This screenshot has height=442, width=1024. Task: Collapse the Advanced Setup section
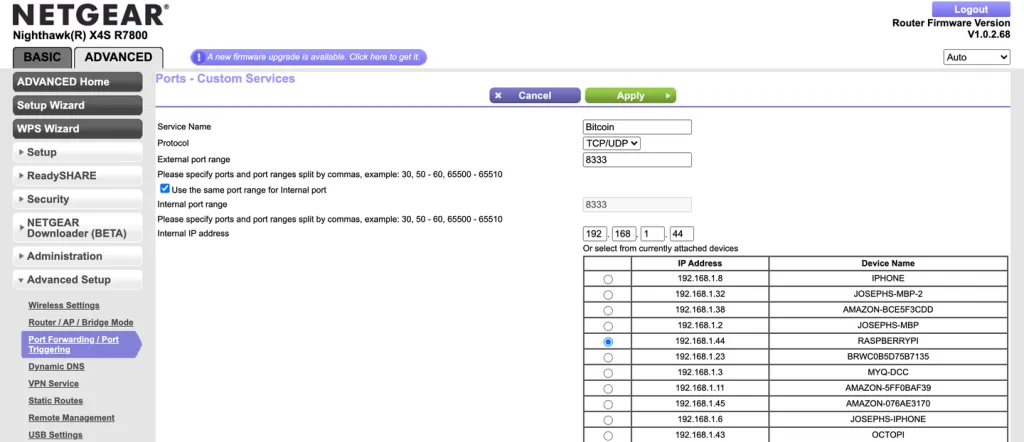[78, 280]
